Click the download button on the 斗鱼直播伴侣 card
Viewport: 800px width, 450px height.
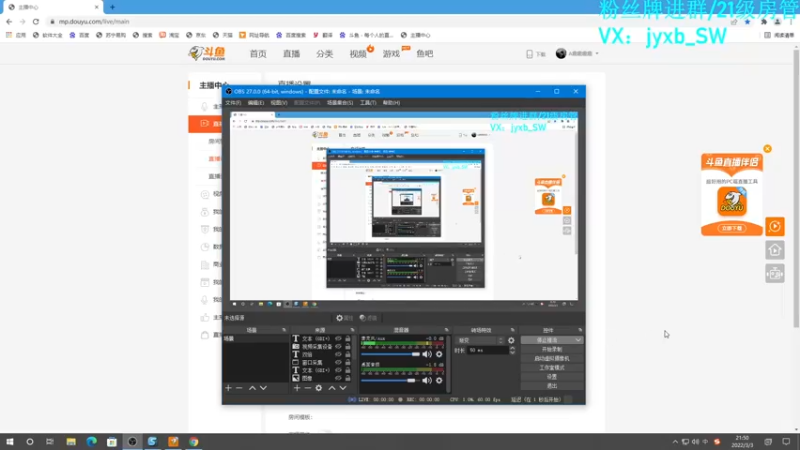point(732,229)
